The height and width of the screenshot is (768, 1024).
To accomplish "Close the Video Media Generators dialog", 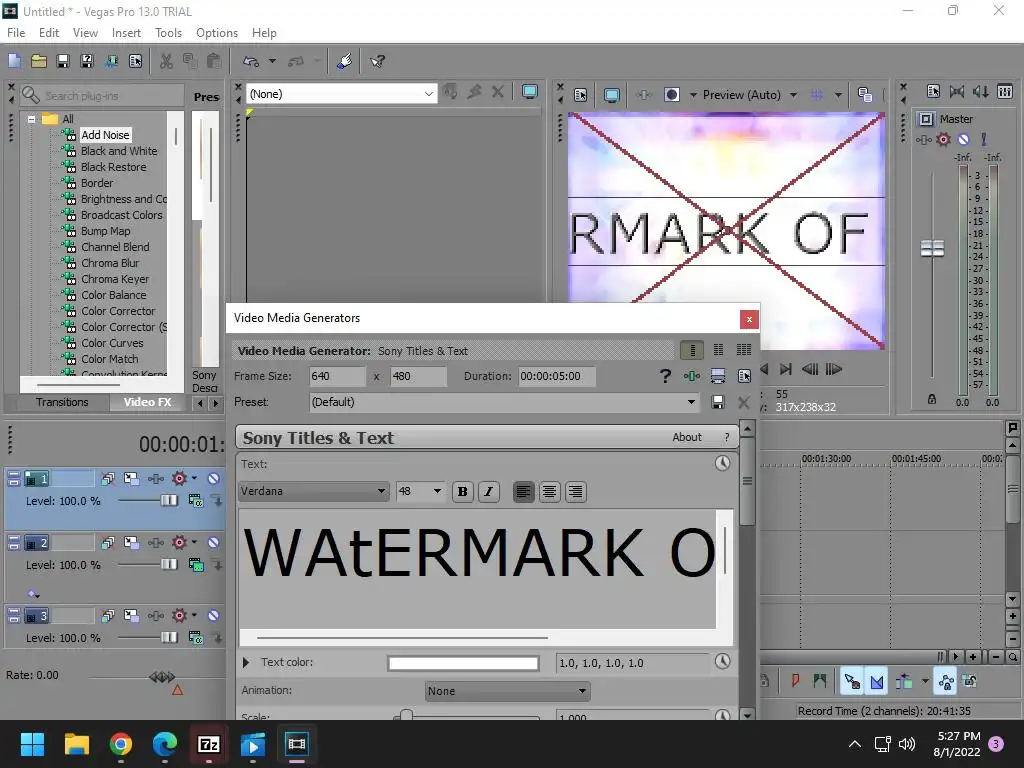I will (749, 319).
